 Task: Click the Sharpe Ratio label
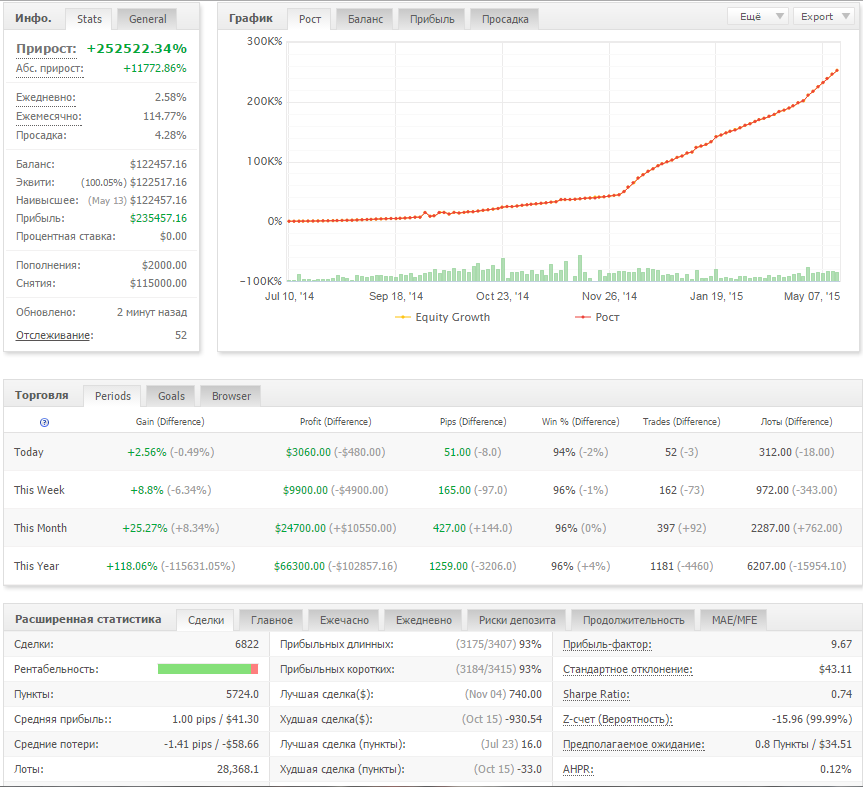(596, 695)
